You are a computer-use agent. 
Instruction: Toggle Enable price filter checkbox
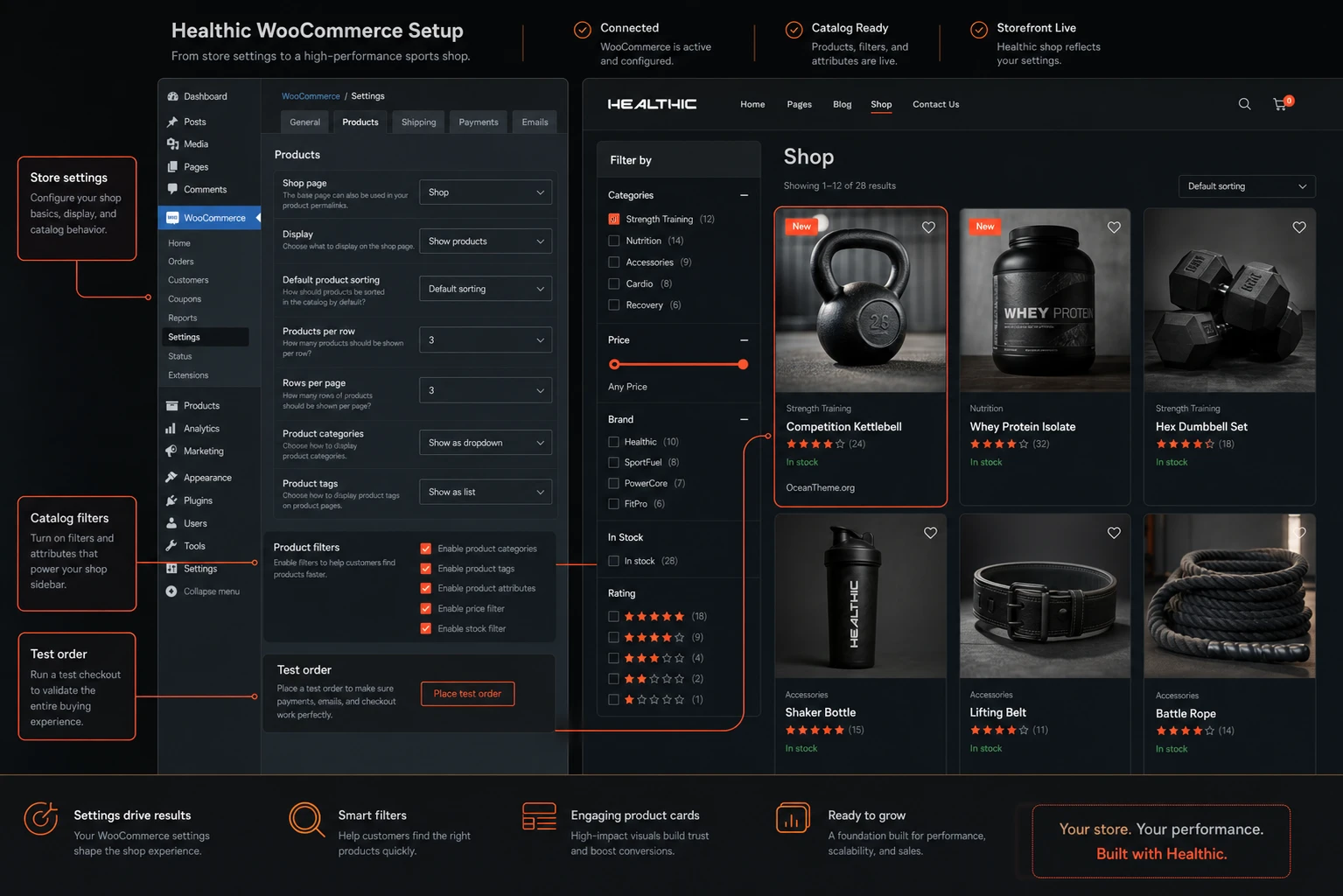[426, 608]
